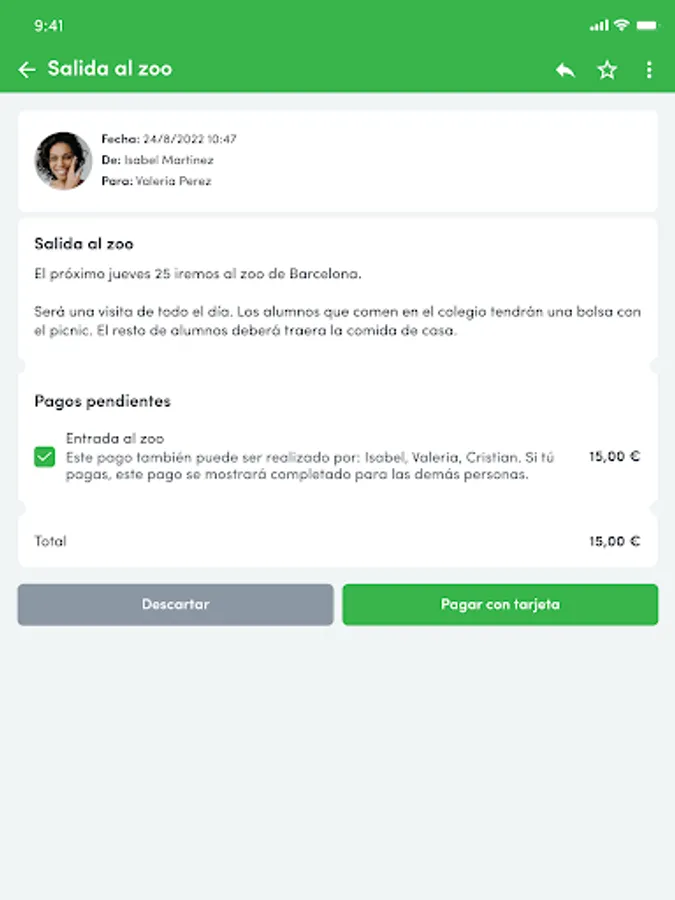This screenshot has height=900, width=675.
Task: Tap the message date 24/8/2022 10:47
Action: tap(189, 139)
